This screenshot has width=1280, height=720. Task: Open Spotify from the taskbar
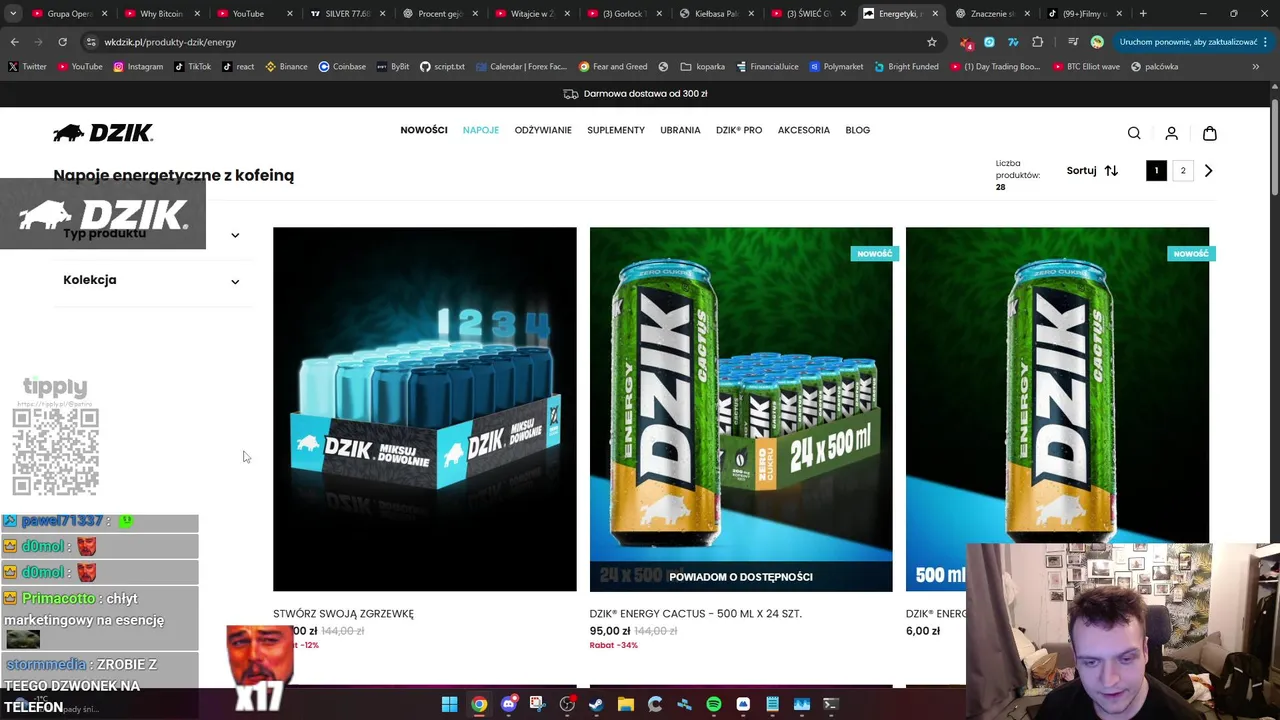click(714, 704)
